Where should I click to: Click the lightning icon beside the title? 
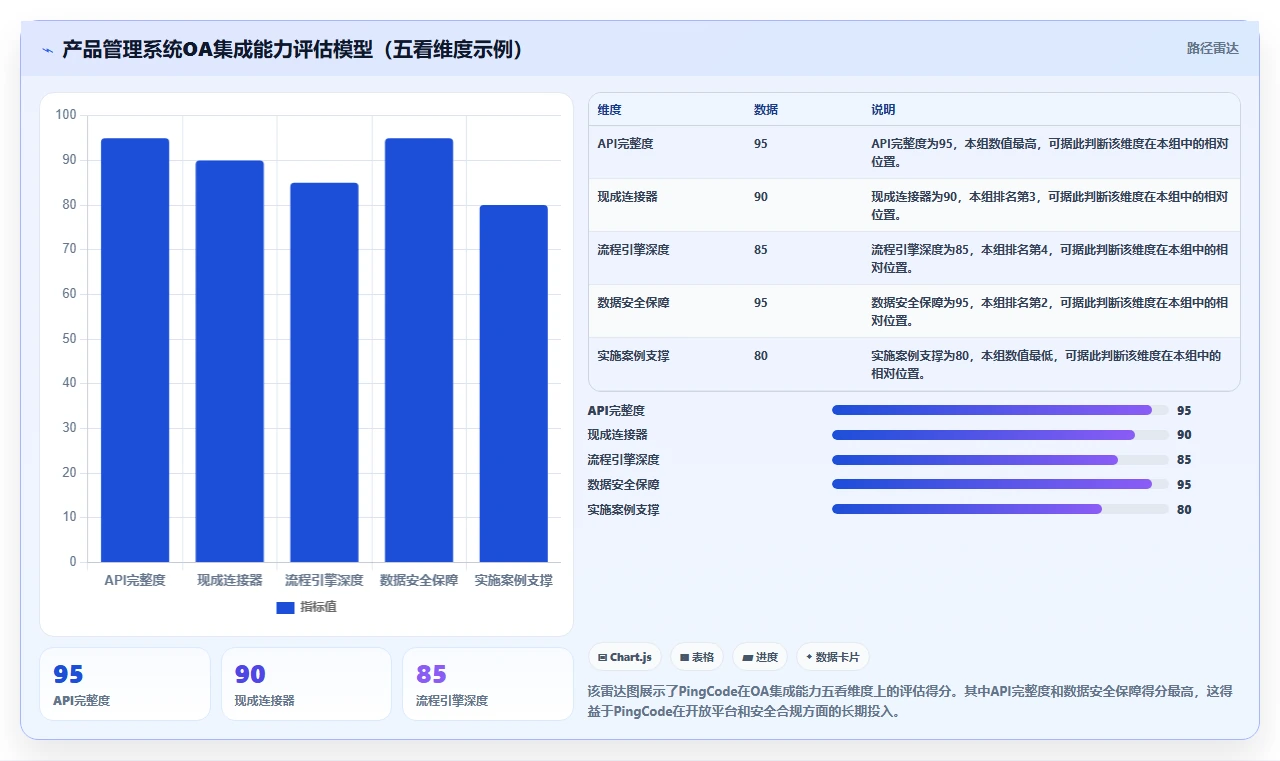47,50
